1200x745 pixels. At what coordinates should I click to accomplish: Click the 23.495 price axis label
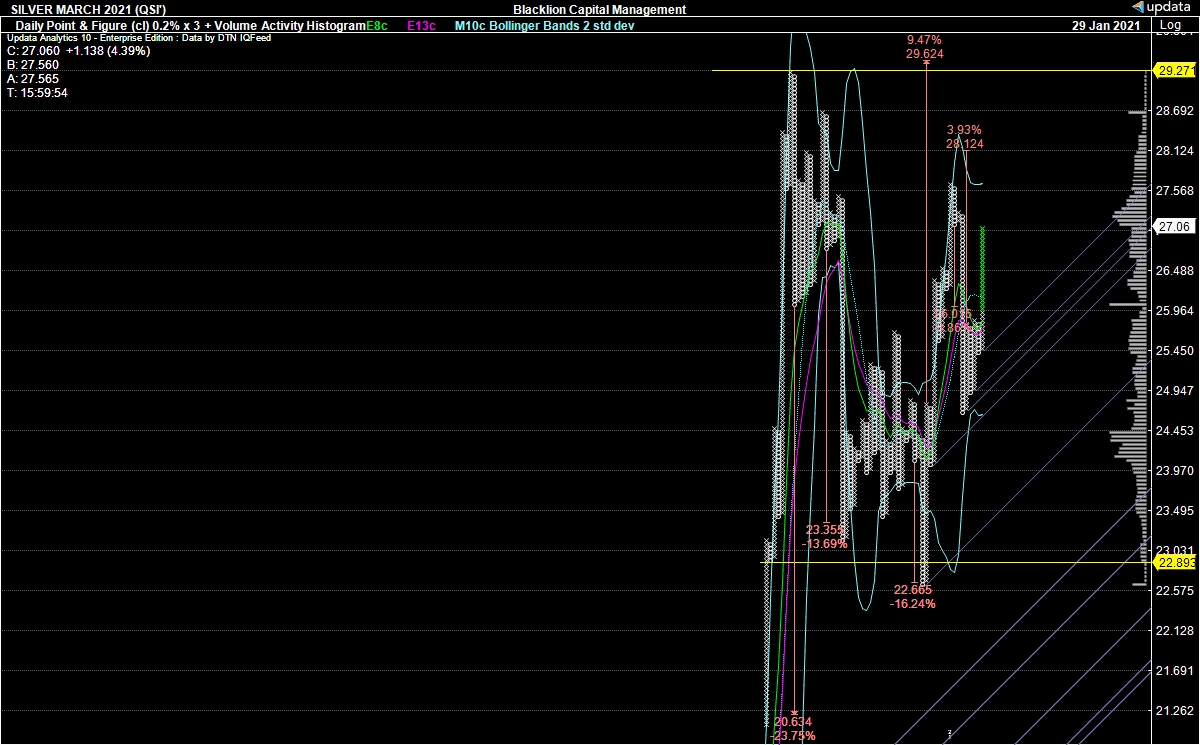pyautogui.click(x=1176, y=510)
